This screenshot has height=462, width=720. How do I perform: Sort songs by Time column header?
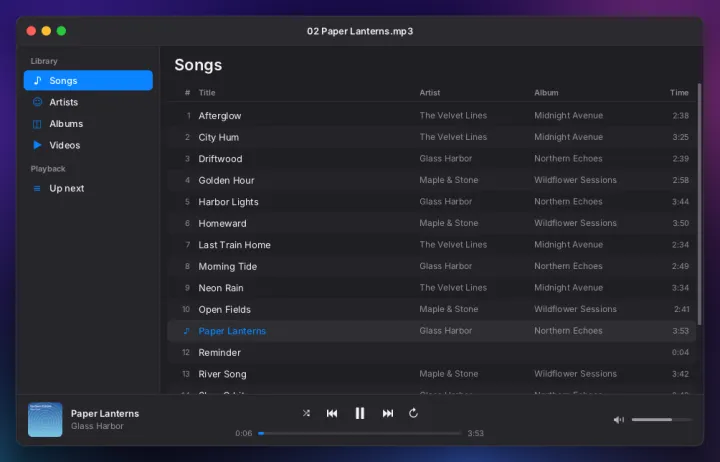679,93
